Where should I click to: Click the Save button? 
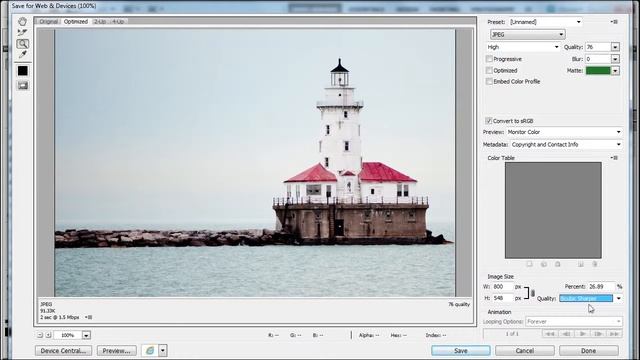point(461,351)
